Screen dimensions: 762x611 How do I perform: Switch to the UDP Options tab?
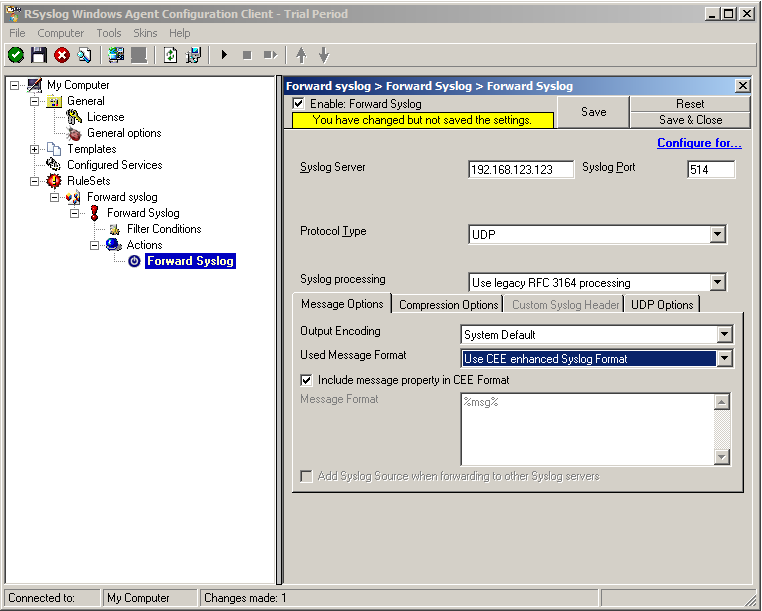click(x=662, y=305)
